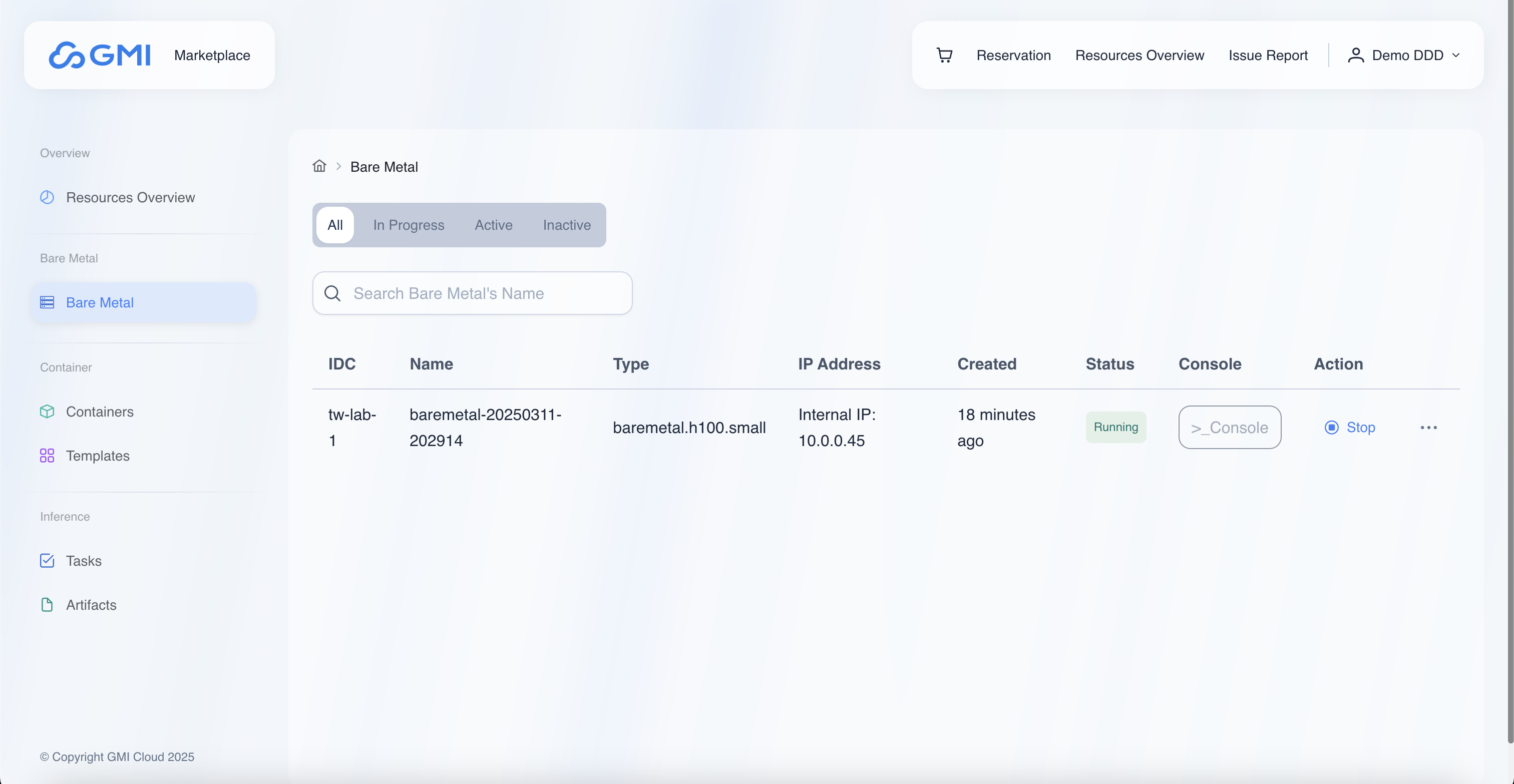Screen dimensions: 1514x784
Task: Select the All filter tab
Action: (335, 225)
